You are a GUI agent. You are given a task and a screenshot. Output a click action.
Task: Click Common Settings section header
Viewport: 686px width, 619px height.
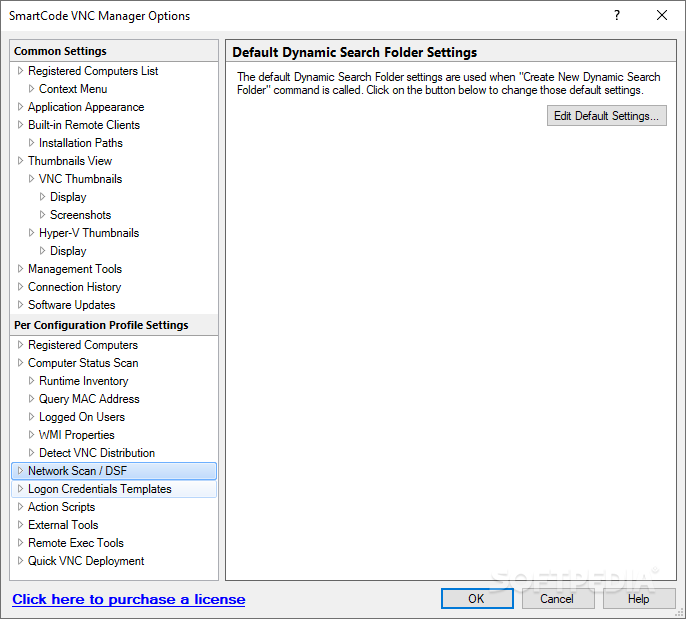click(114, 51)
